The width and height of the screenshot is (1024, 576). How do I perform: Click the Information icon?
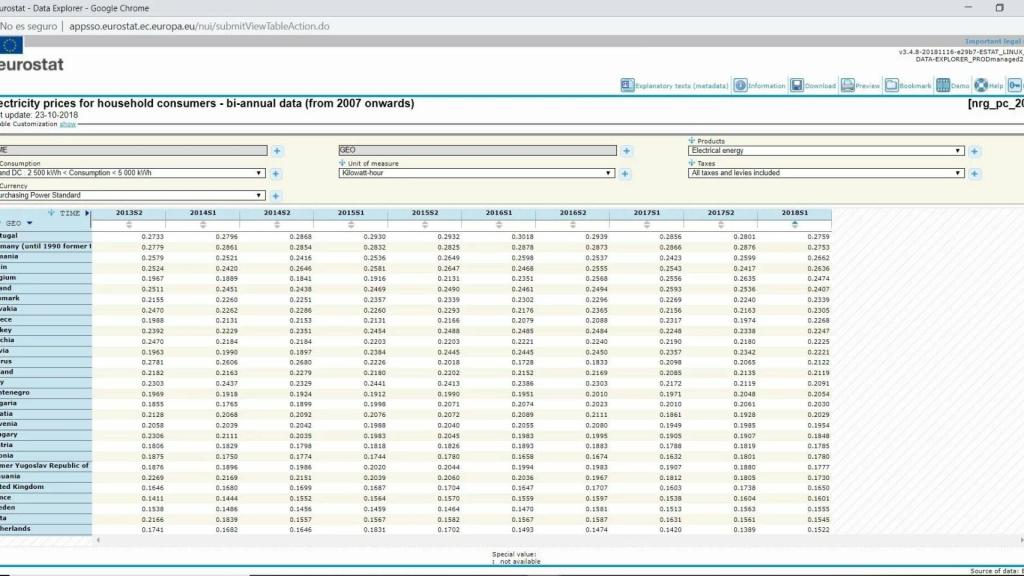coord(741,86)
